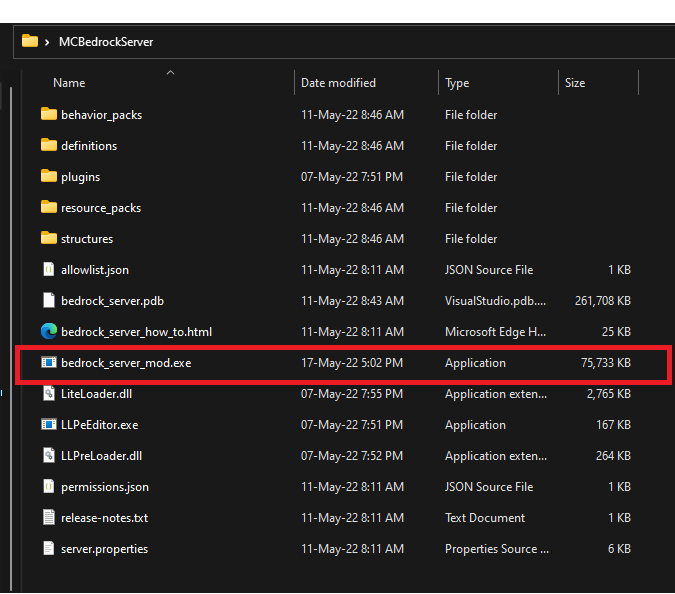Image resolution: width=675 pixels, height=594 pixels.
Task: Click the 264 KB size value
Action: pos(613,456)
